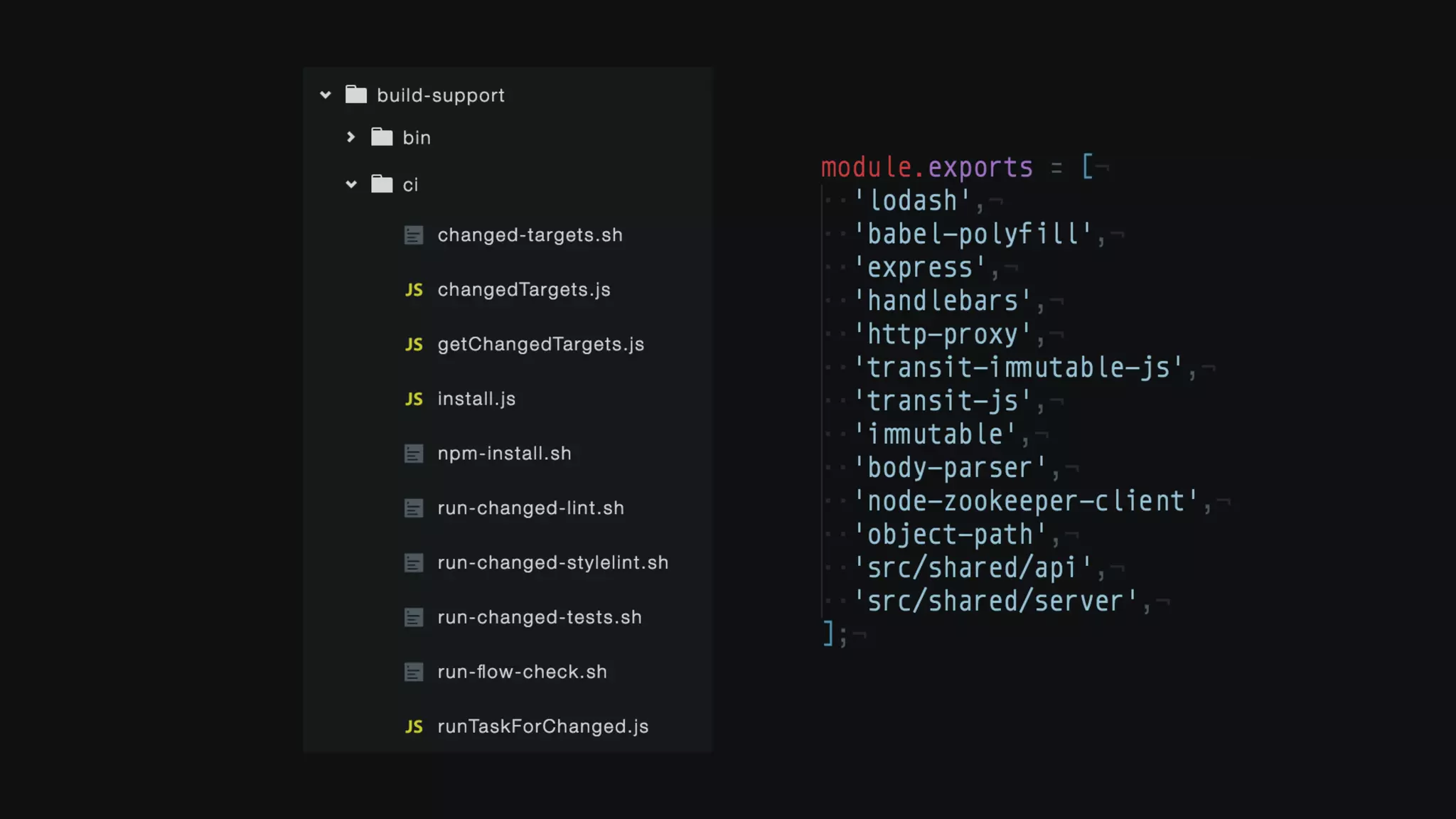Select run-flow-check.sh file
Image resolution: width=1456 pixels, height=819 pixels.
pos(522,672)
